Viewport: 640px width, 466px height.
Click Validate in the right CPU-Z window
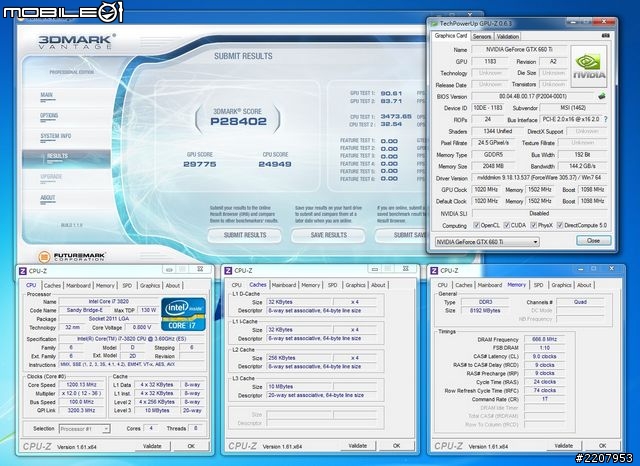coord(564,446)
